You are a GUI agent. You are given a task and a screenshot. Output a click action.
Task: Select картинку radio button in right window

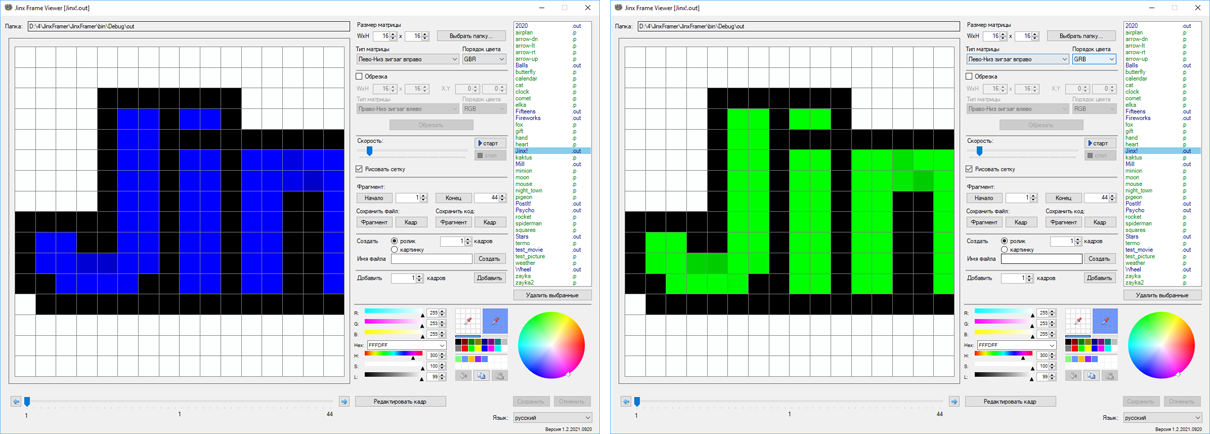pos(1004,249)
